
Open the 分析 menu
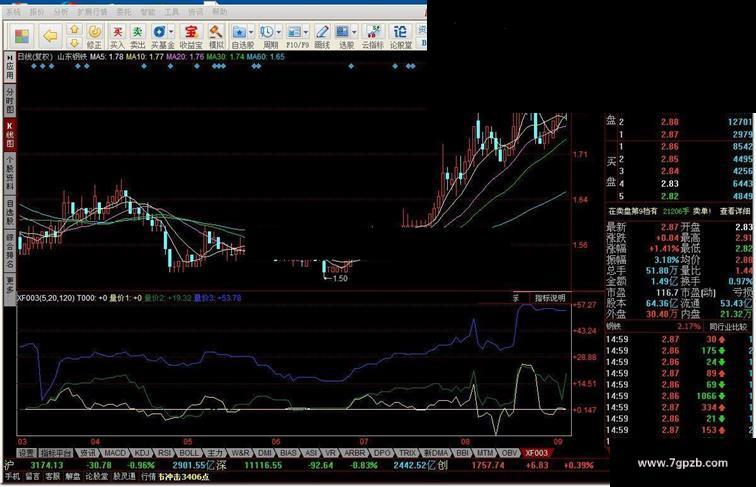tap(61, 12)
